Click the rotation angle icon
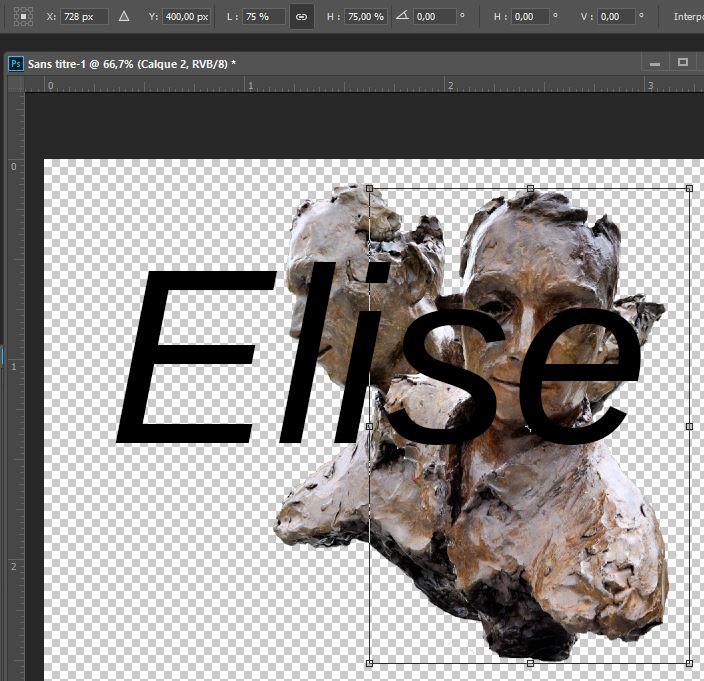Image resolution: width=704 pixels, height=681 pixels. click(x=401, y=17)
